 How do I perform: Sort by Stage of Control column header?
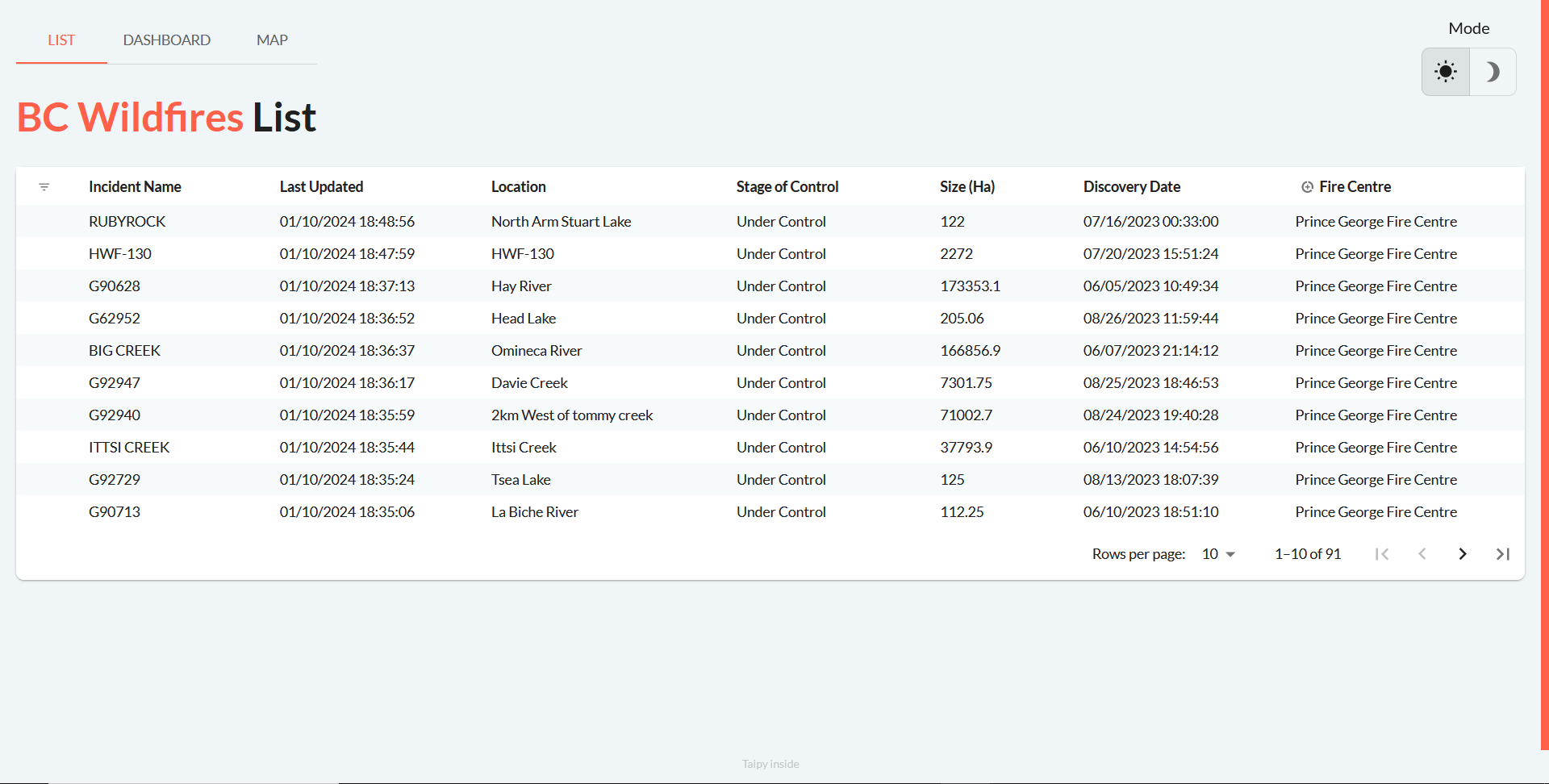click(787, 187)
